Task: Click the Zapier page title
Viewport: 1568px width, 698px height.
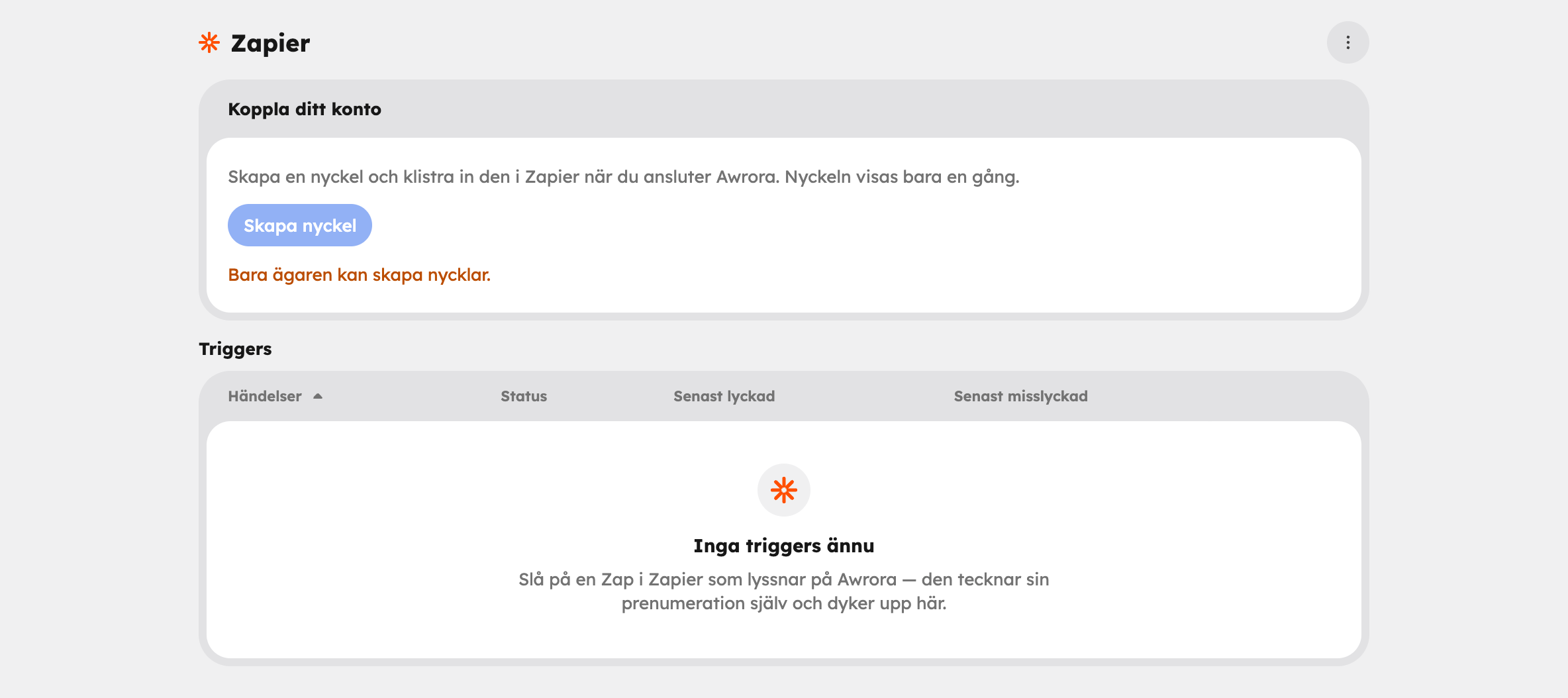Action: [270, 43]
